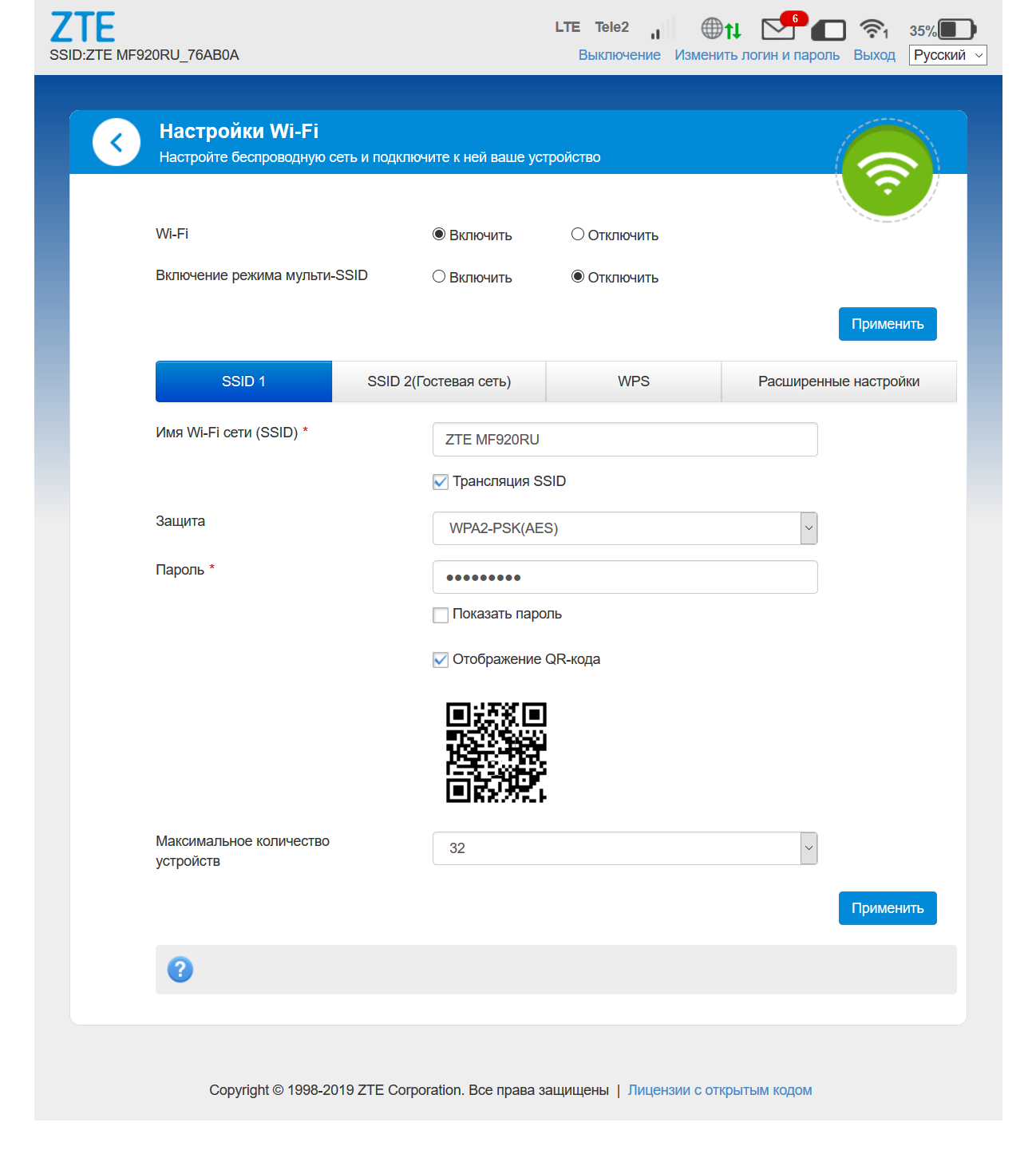The height and width of the screenshot is (1150, 1036).
Task: Click the battery level icon
Action: pos(957,30)
